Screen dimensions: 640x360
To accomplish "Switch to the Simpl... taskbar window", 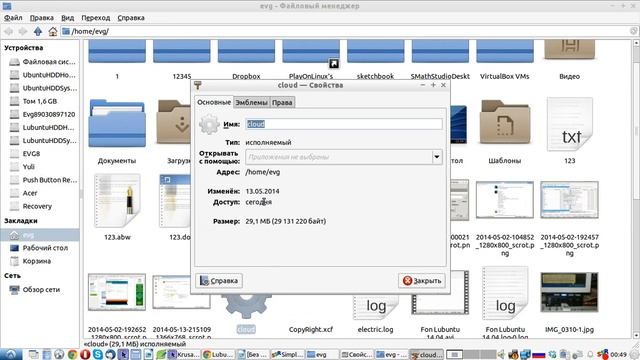I will [x=287, y=355].
